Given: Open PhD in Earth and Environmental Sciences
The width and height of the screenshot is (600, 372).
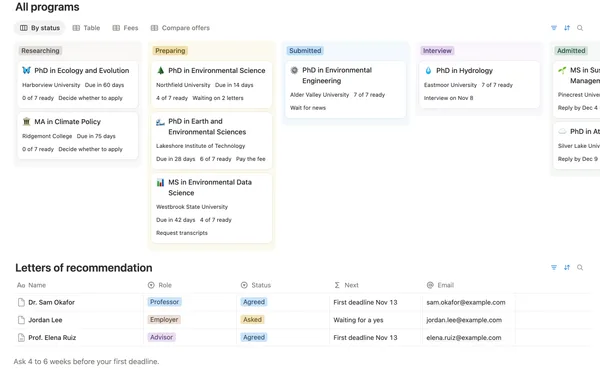Looking at the screenshot, I should [x=212, y=140].
